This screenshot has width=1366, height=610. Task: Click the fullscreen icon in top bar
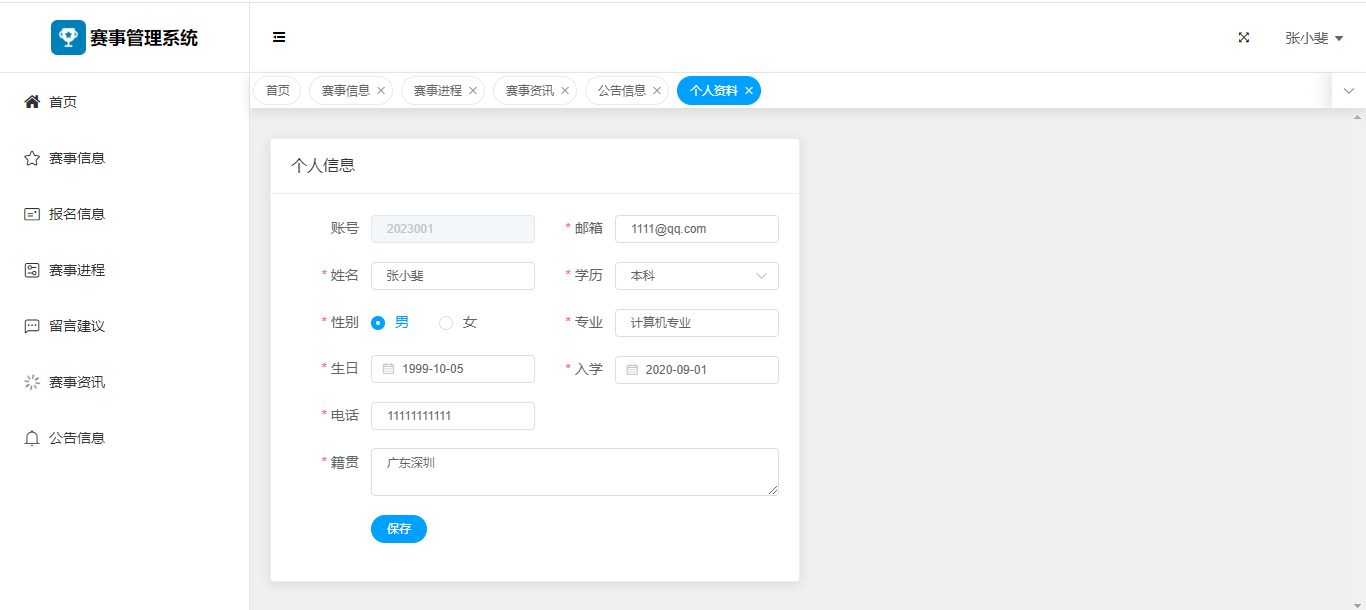pos(1244,38)
